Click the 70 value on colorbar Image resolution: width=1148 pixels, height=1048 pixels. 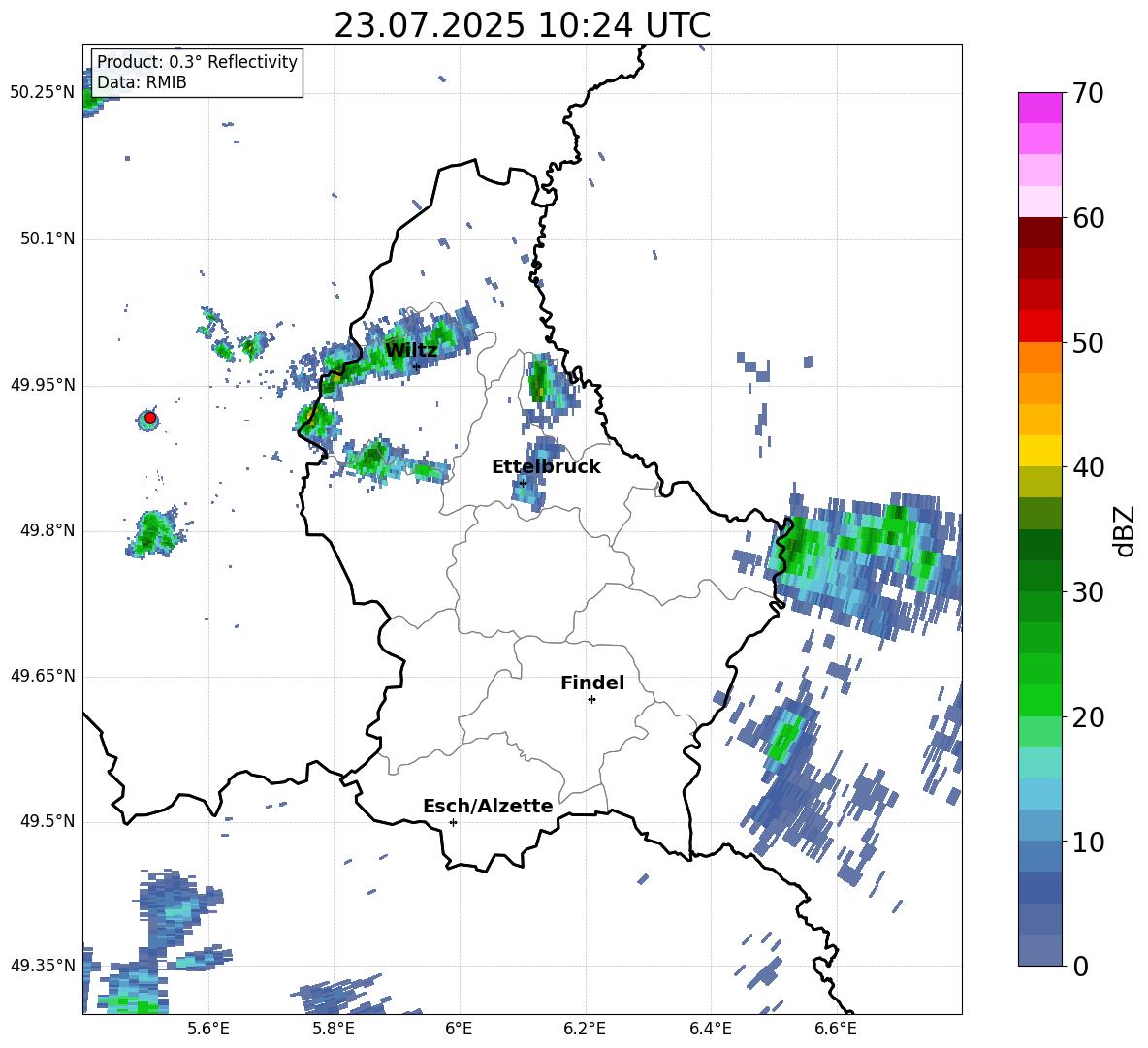[x=1089, y=94]
